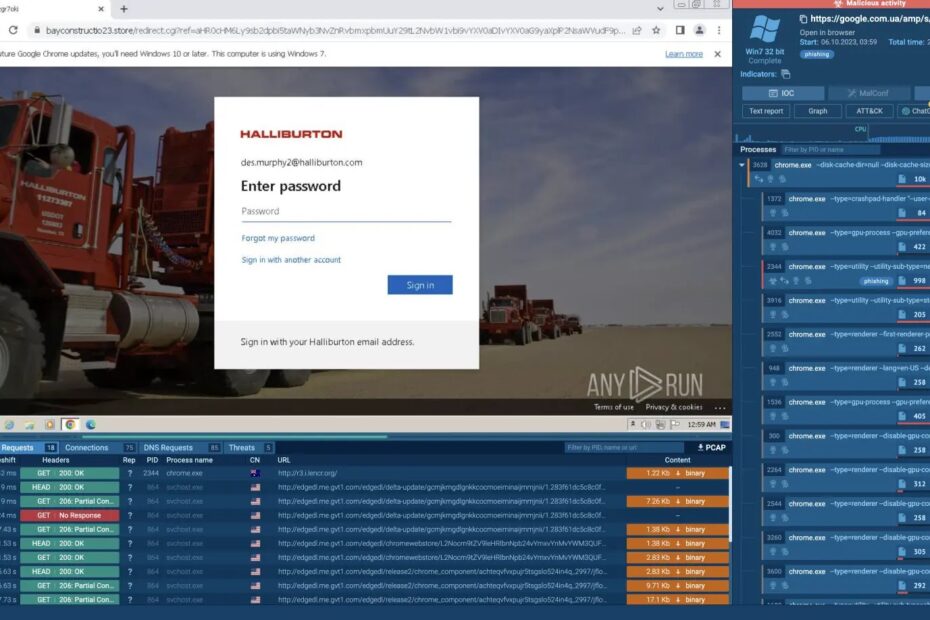Click the Chrome address bar URL
This screenshot has height=620, width=930.
click(x=335, y=30)
